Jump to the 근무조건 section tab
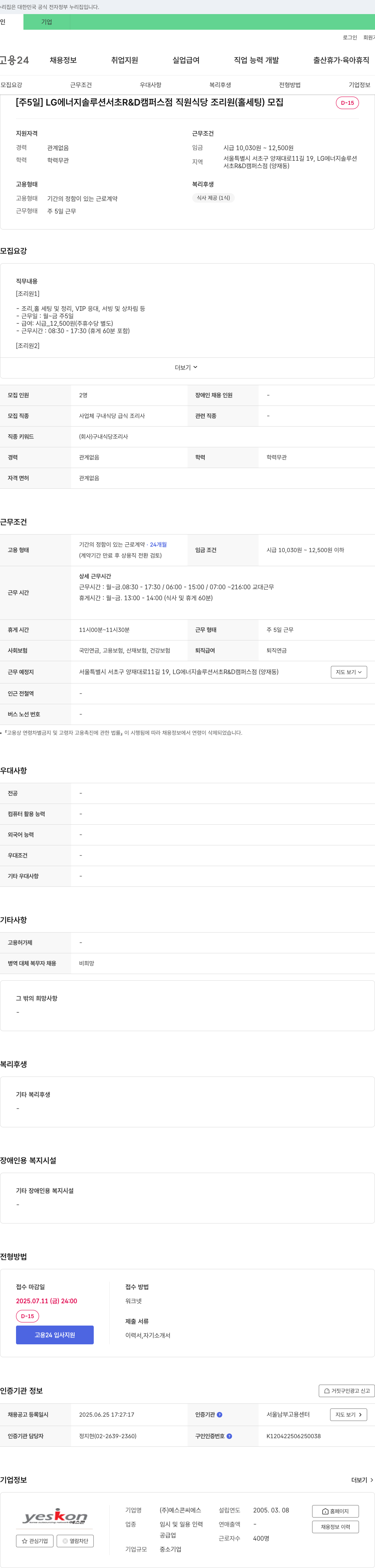 (x=81, y=84)
